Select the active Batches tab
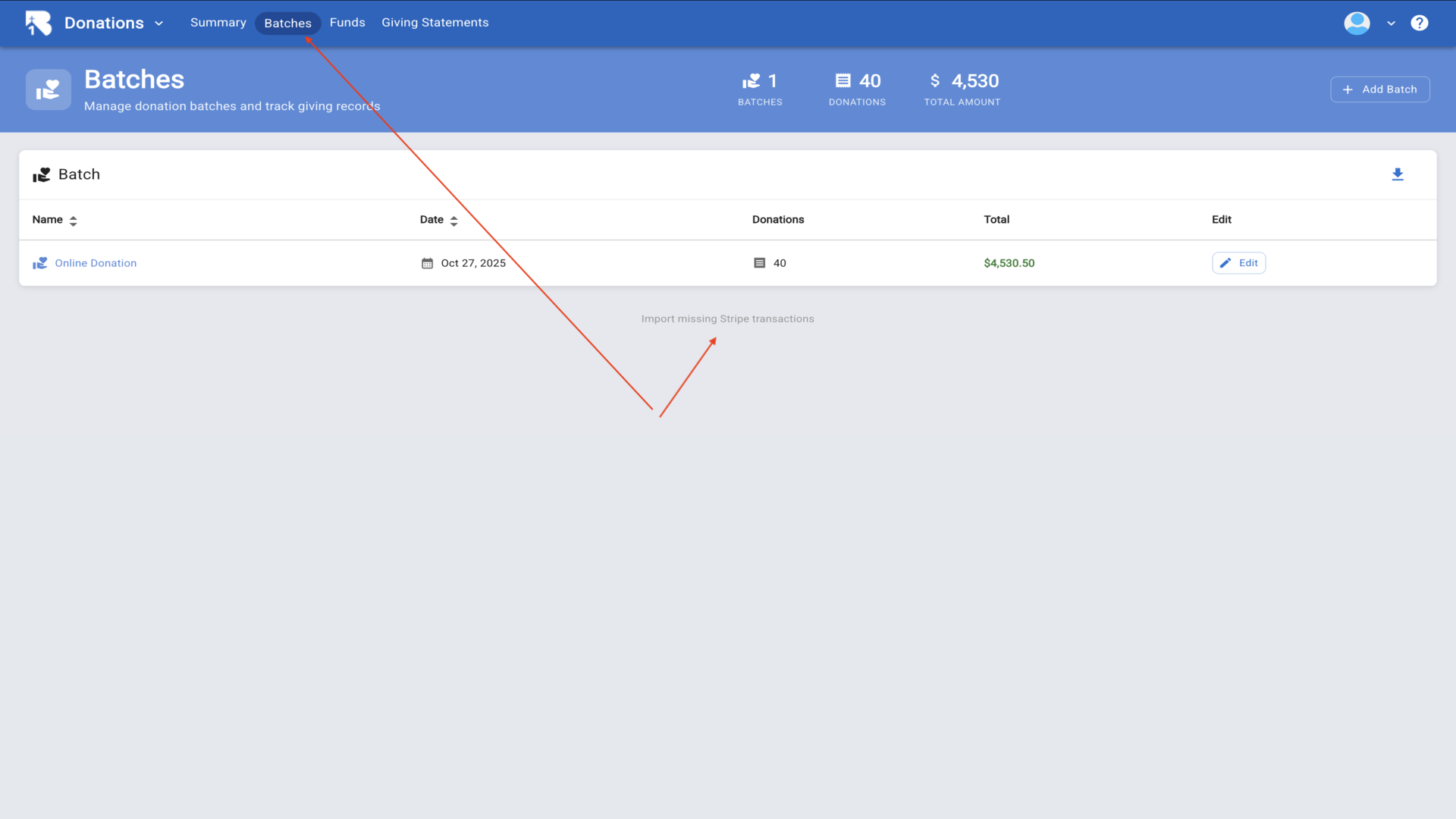The height and width of the screenshot is (819, 1456). pyautogui.click(x=287, y=24)
